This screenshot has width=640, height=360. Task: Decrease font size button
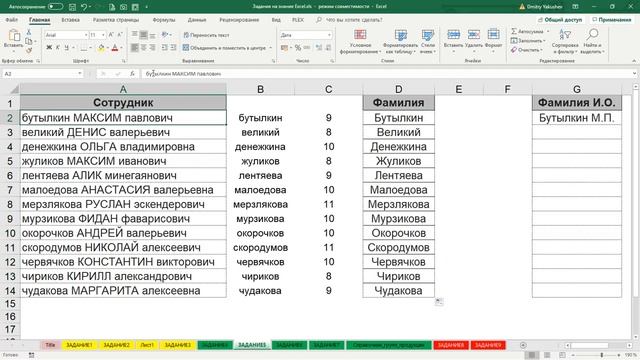[x=120, y=35]
